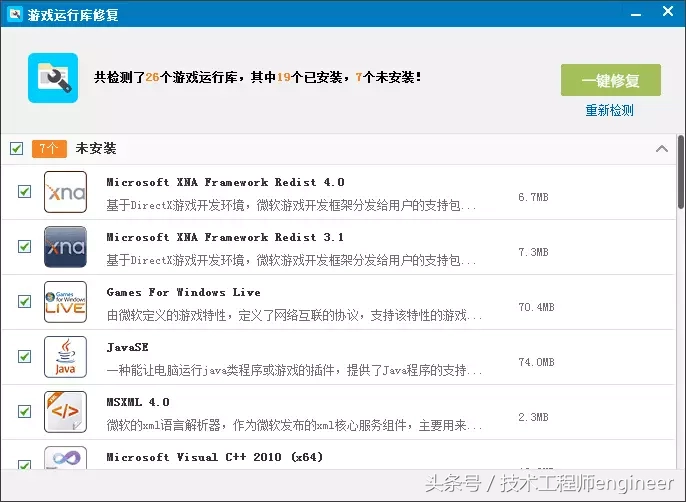This screenshot has width=686, height=502.
Task: Click the 6.7MB size value
Action: click(533, 197)
